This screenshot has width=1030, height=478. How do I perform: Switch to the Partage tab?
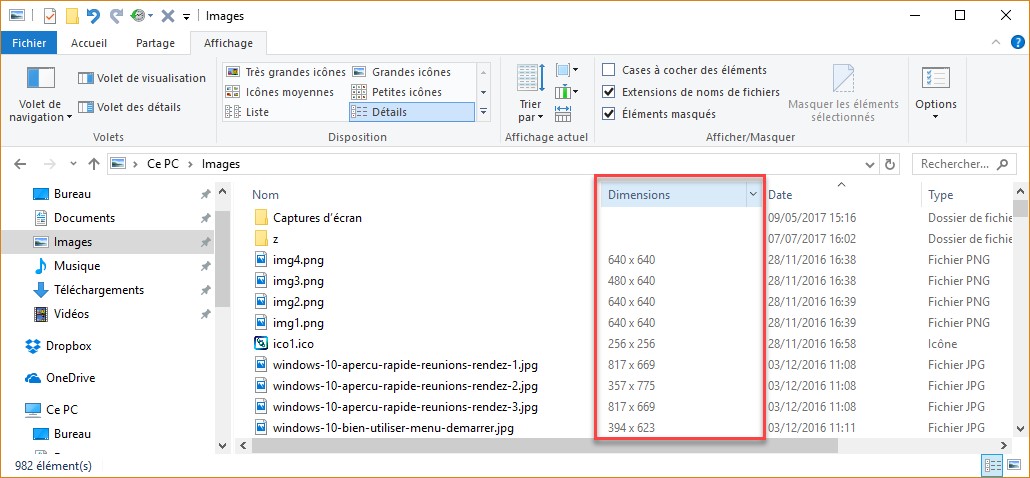click(x=155, y=43)
